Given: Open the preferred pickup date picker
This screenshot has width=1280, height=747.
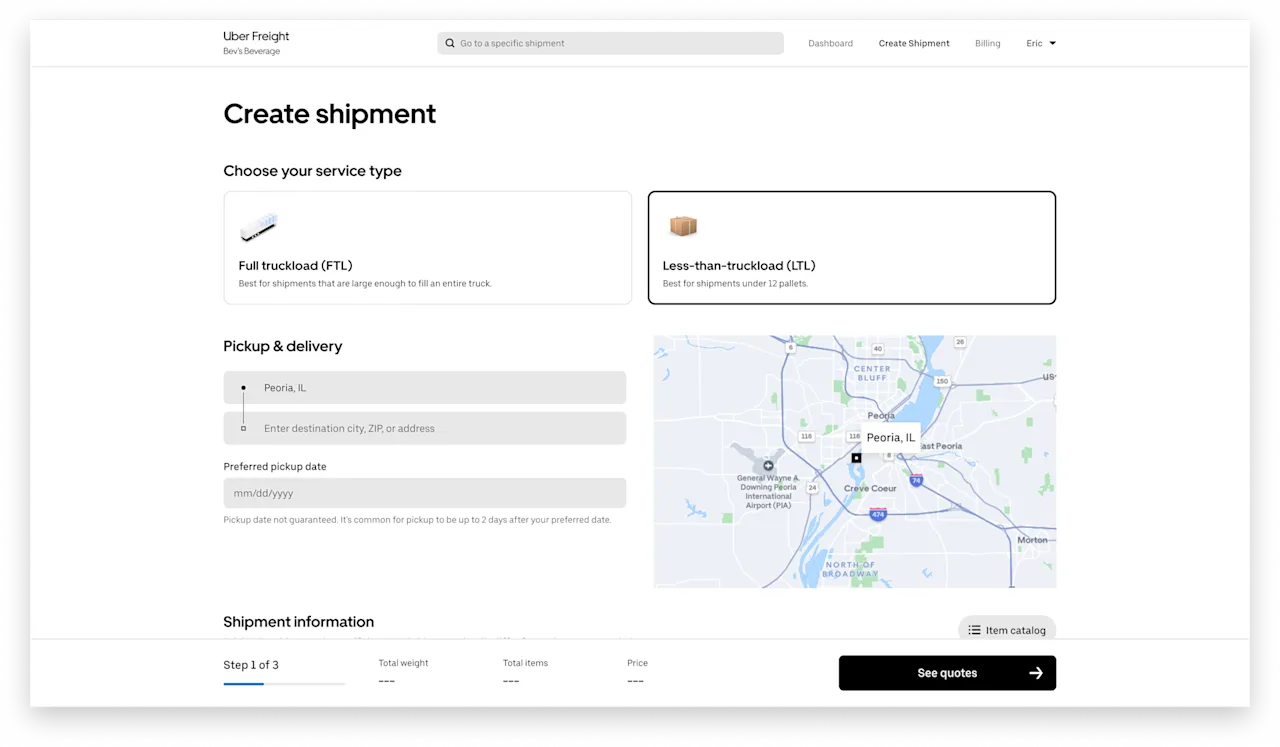Looking at the screenshot, I should click(424, 492).
